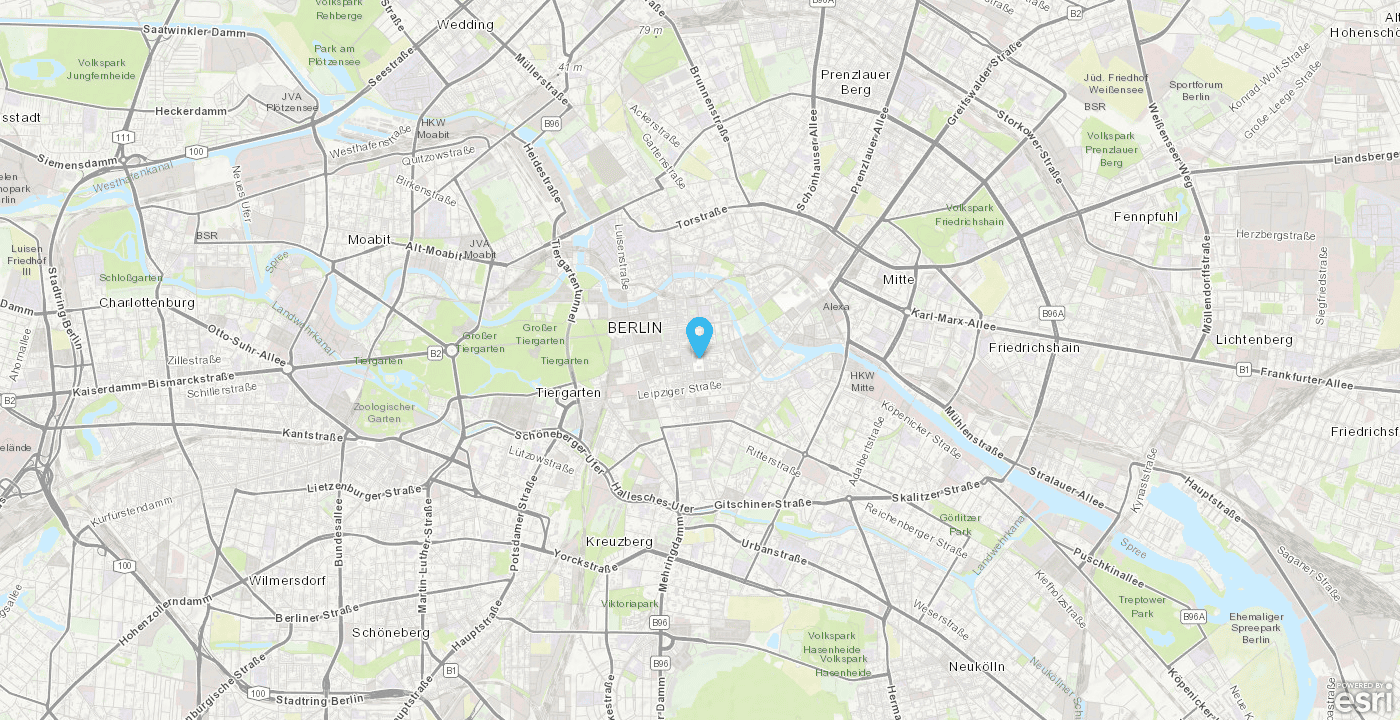Click the 41 m elevation marker
Screen dimensions: 1400x720
[x=570, y=67]
